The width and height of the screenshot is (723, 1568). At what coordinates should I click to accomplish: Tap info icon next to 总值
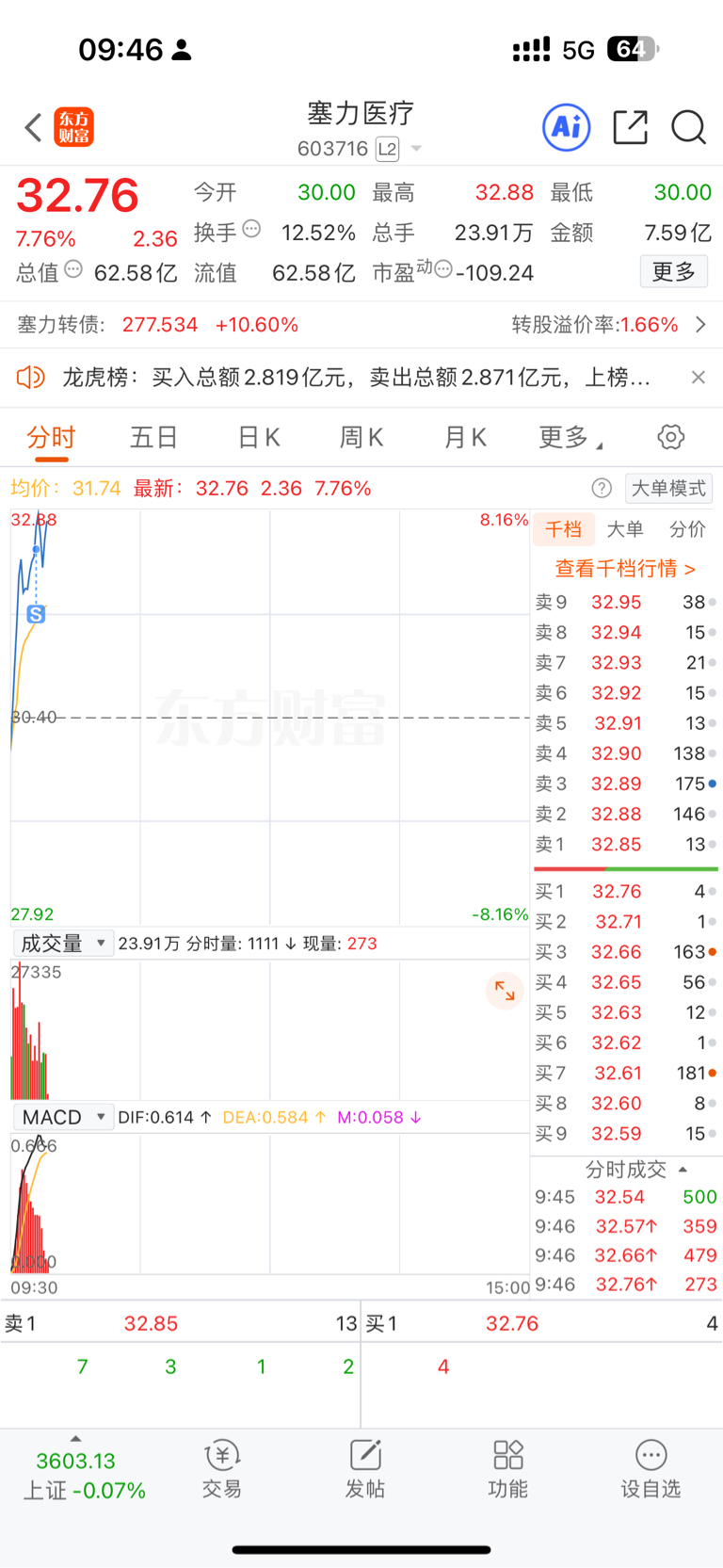tap(73, 269)
